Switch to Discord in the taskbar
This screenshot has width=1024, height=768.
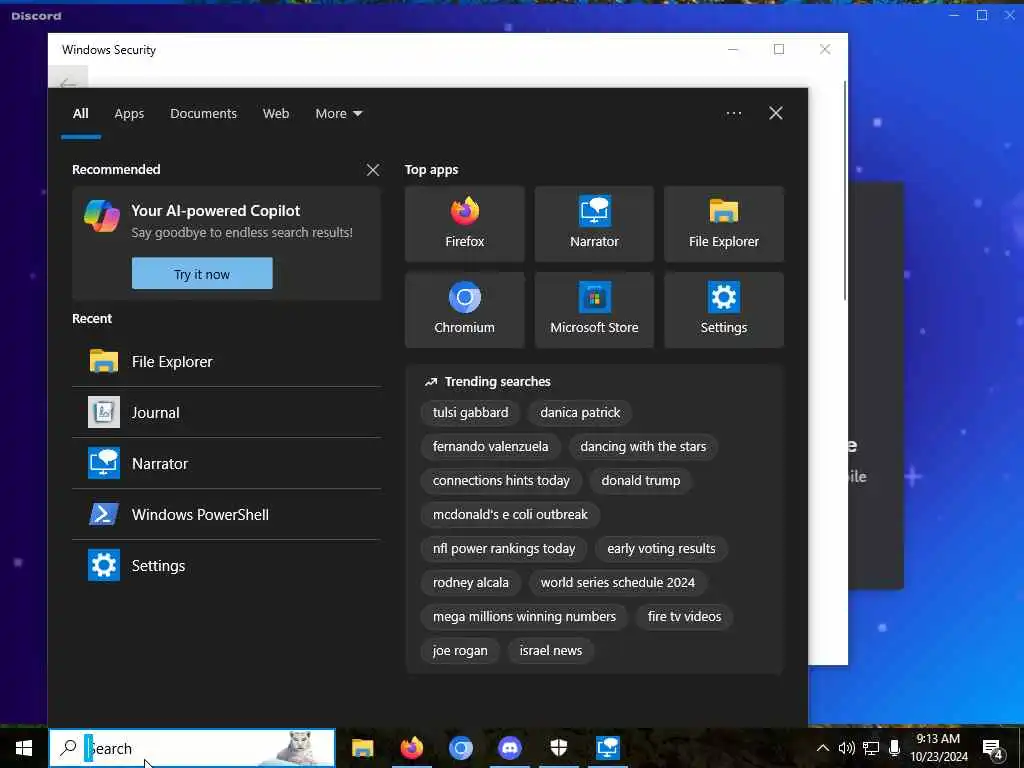tap(509, 748)
